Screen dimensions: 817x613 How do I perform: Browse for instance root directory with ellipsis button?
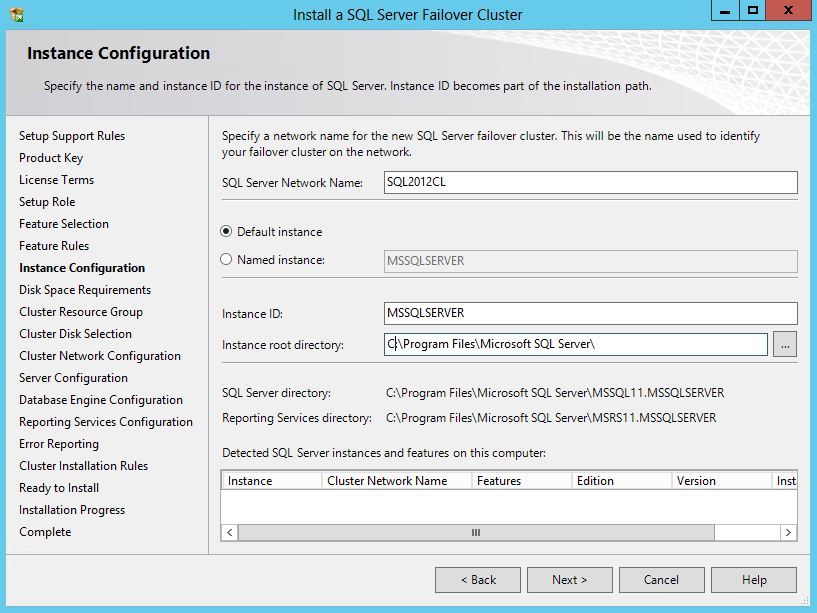(x=785, y=344)
